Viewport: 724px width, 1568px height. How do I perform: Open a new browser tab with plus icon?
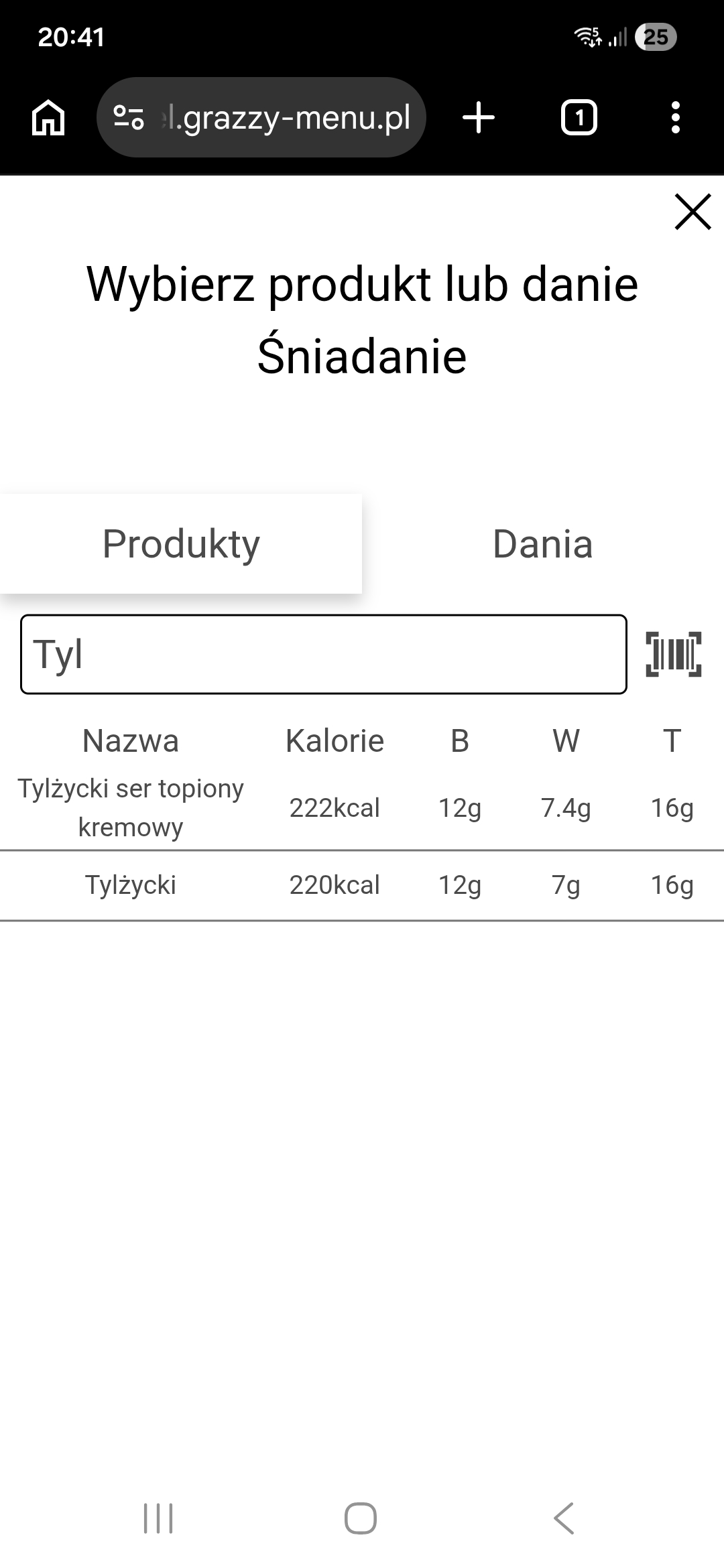point(479,116)
